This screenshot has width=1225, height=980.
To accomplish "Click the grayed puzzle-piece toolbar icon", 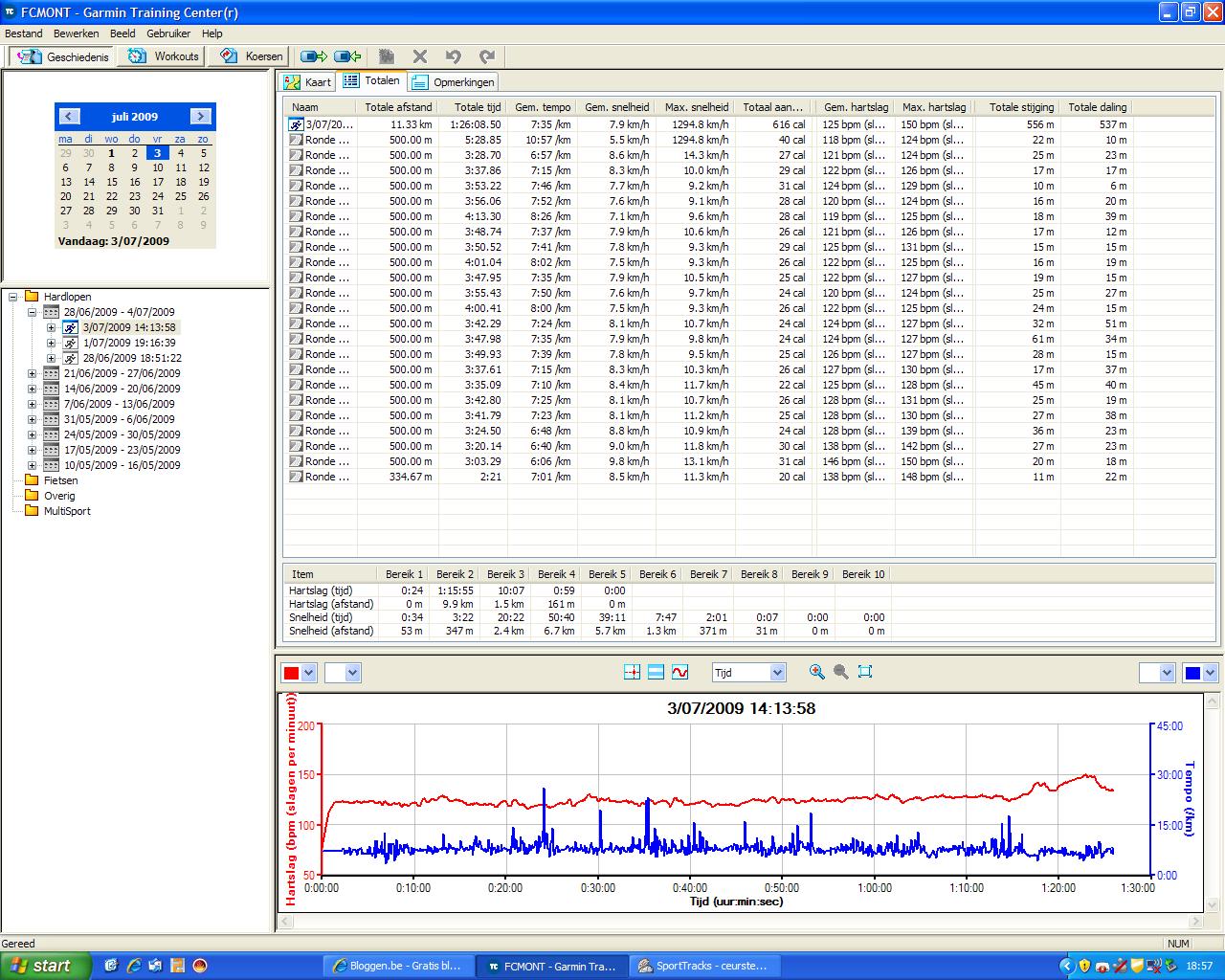I will 387,56.
